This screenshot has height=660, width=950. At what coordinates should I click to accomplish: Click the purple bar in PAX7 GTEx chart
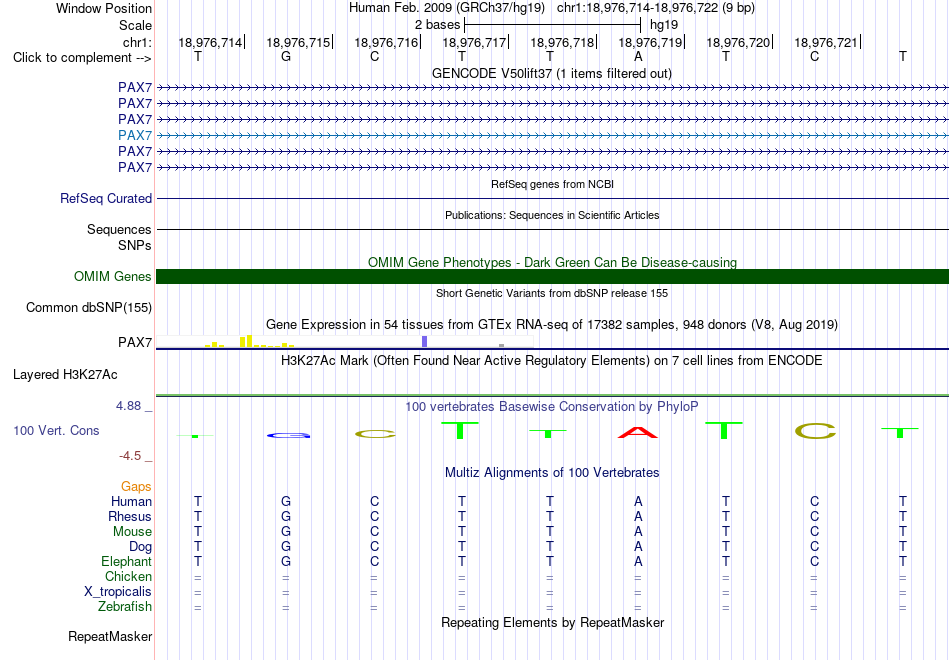point(425,341)
